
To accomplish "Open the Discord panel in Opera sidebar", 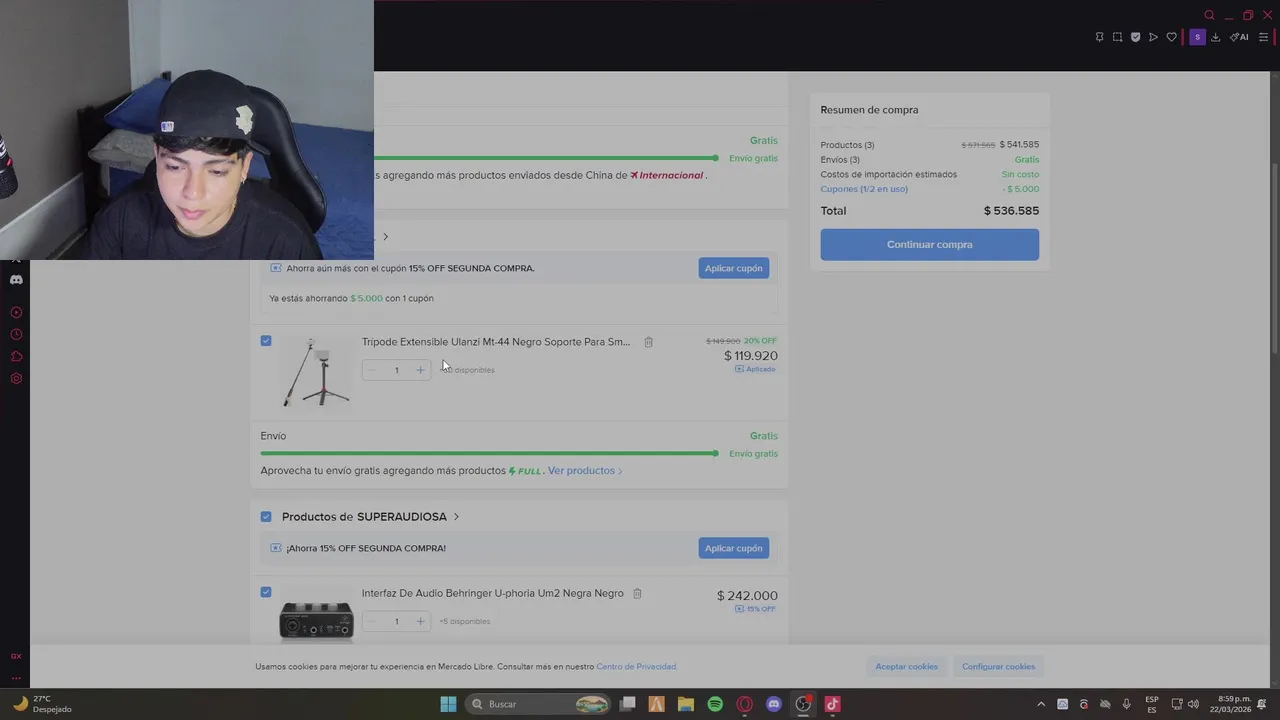I will (16, 280).
